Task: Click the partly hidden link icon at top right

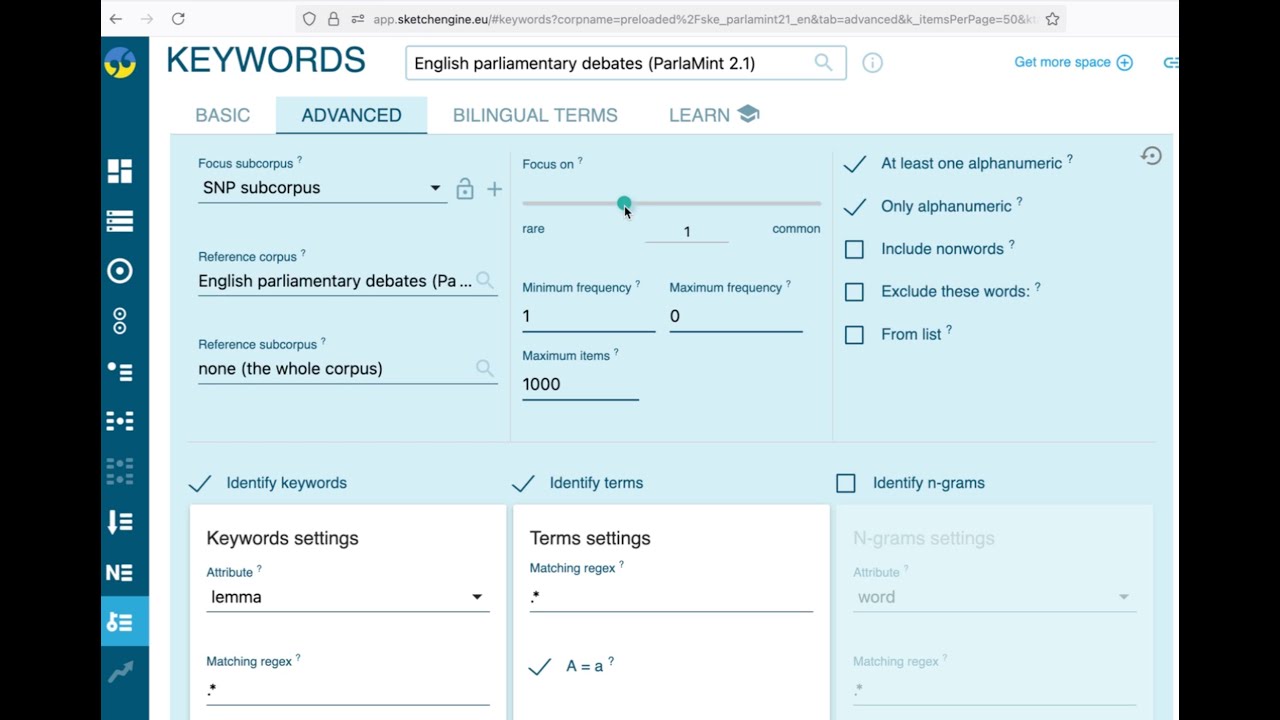Action: tap(1171, 63)
